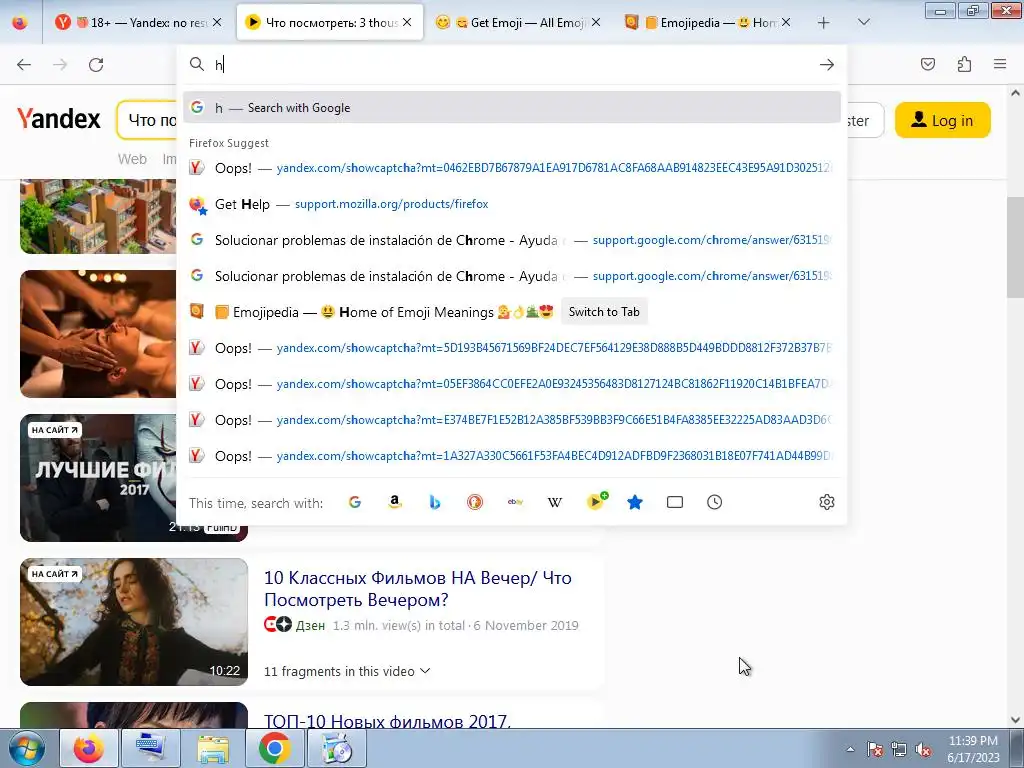
Task: Open search settings gear icon
Action: pos(827,502)
